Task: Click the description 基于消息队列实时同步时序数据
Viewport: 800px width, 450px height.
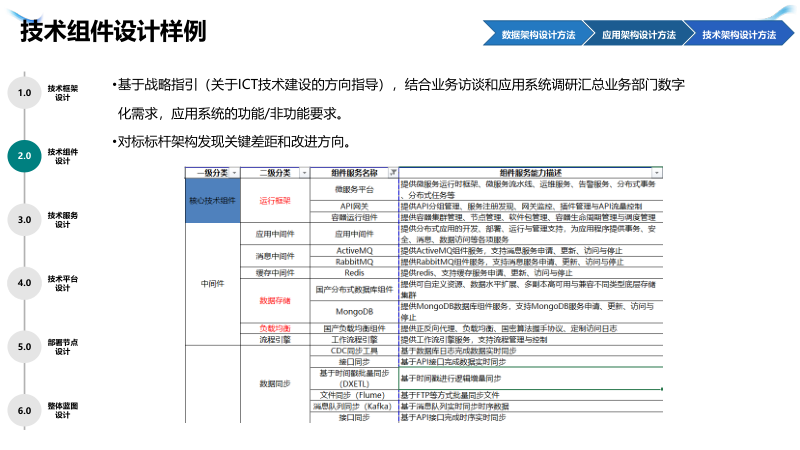Action: [x=455, y=406]
